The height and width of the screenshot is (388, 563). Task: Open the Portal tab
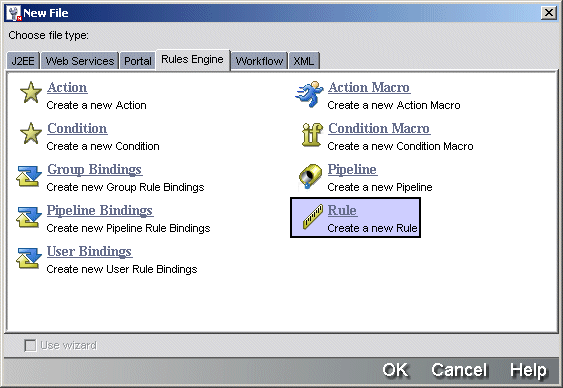pos(138,61)
